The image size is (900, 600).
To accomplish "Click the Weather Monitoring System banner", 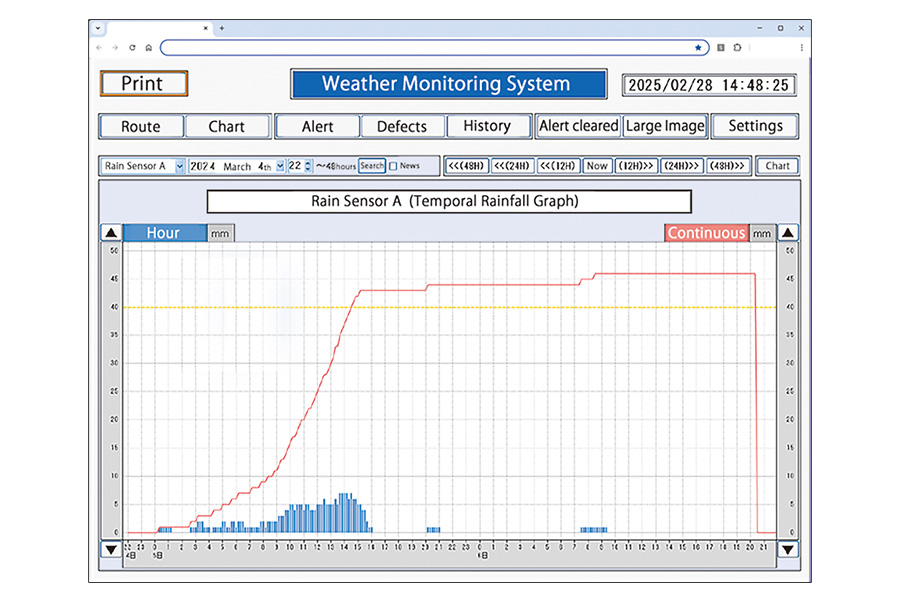I will point(448,84).
